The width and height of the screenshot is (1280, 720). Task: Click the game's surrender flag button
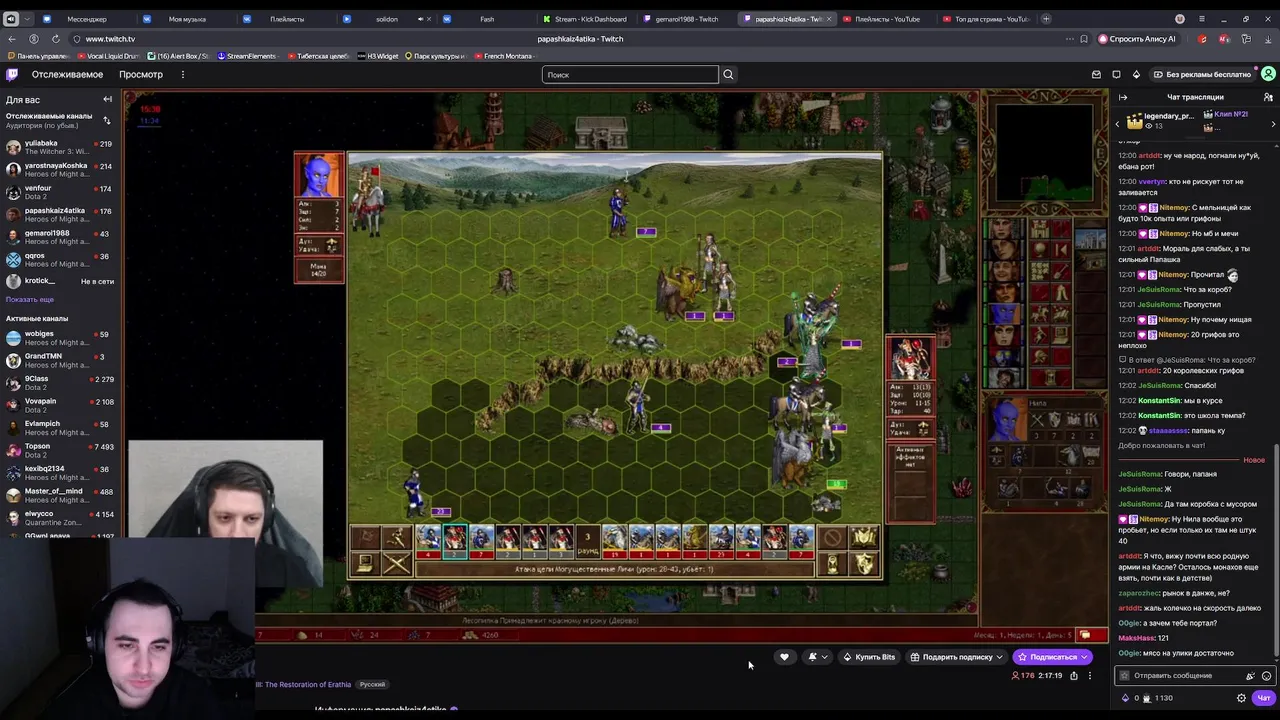[x=366, y=539]
